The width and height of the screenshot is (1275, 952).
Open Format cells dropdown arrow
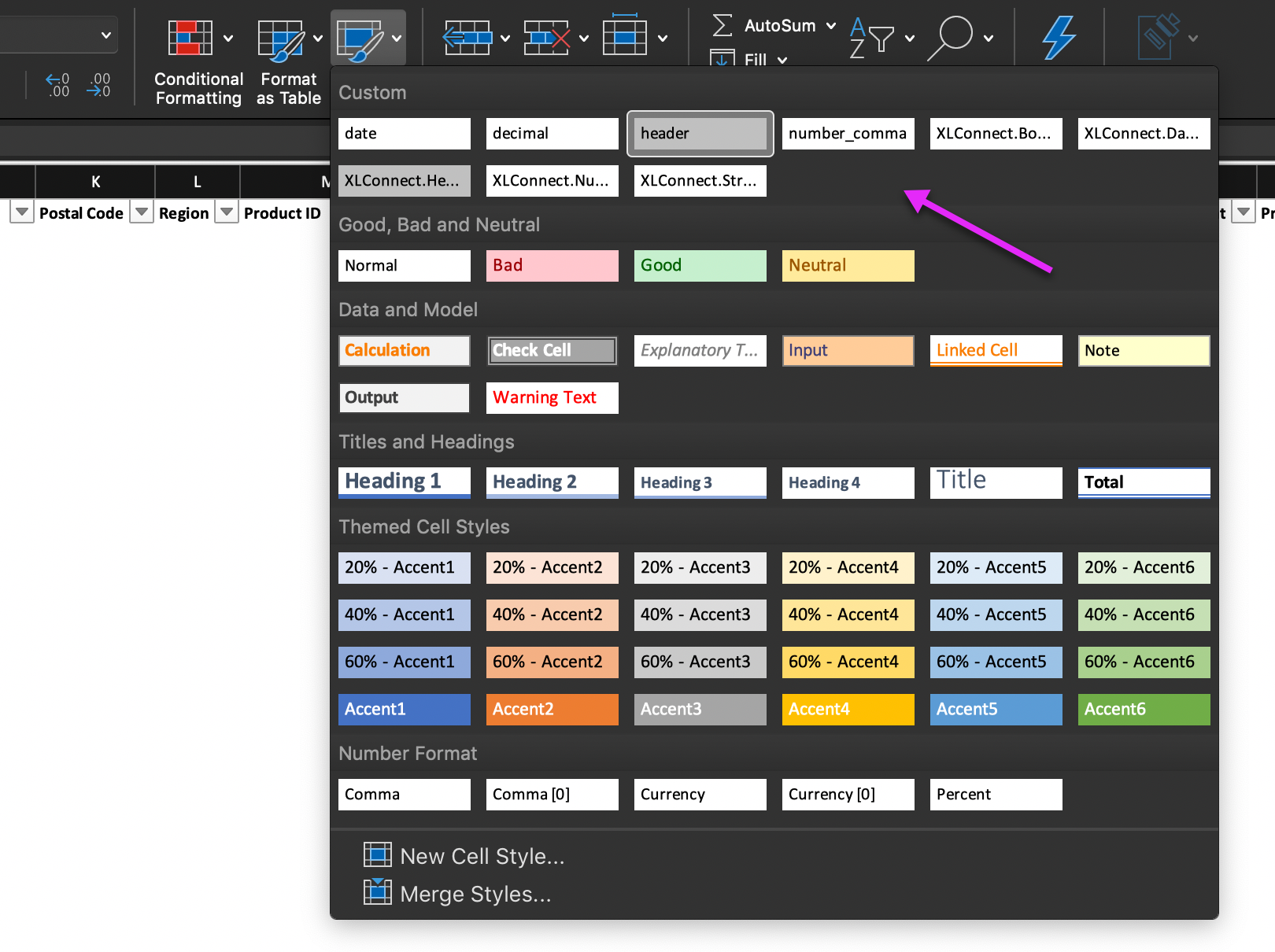663,38
